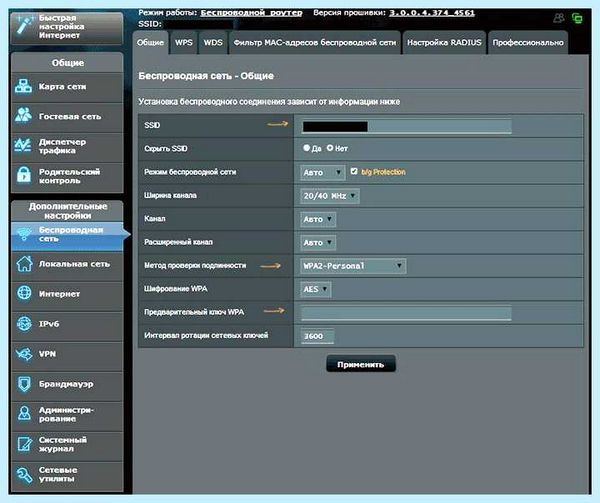Switch to the WDS tab

[x=213, y=42]
